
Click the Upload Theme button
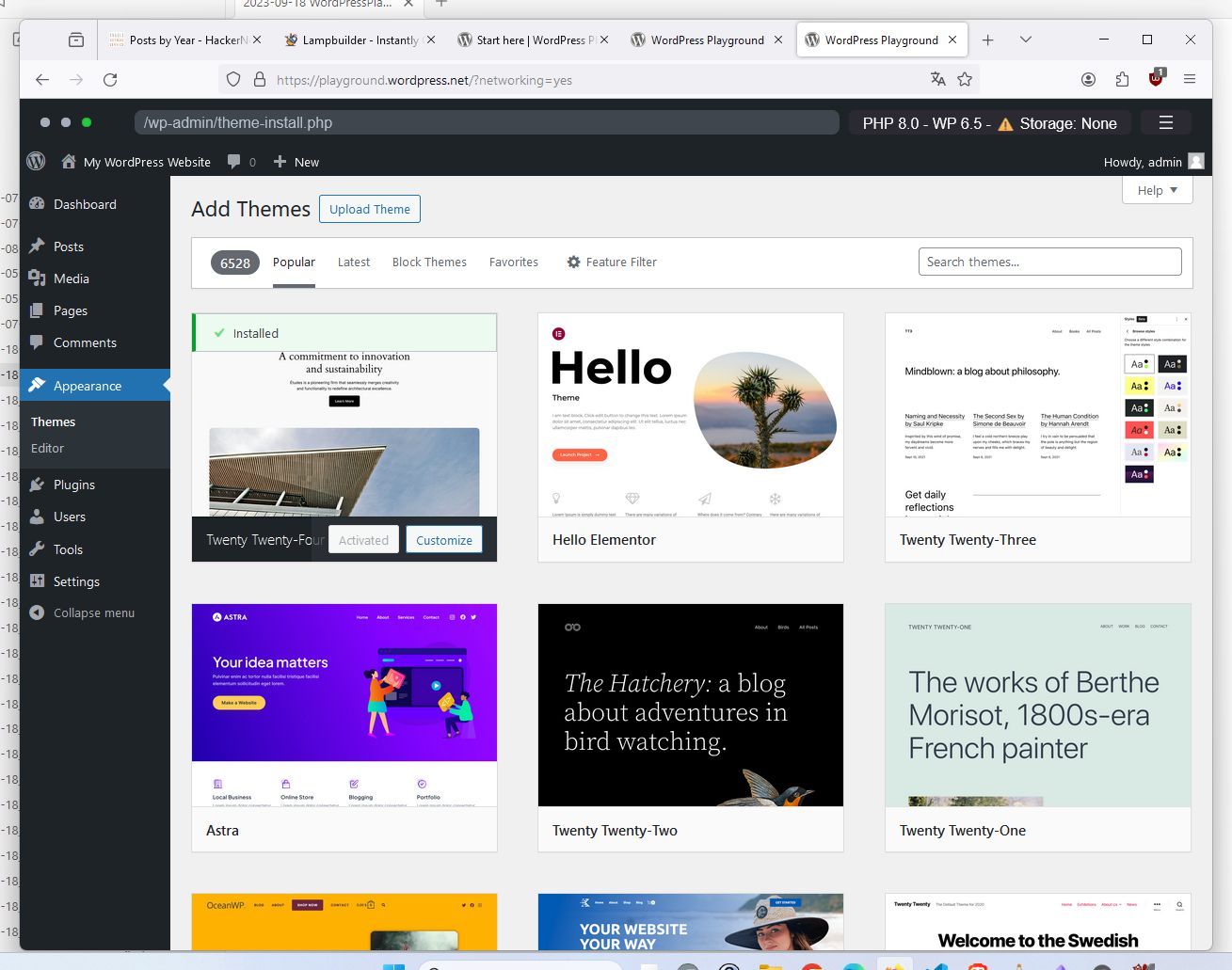(370, 209)
